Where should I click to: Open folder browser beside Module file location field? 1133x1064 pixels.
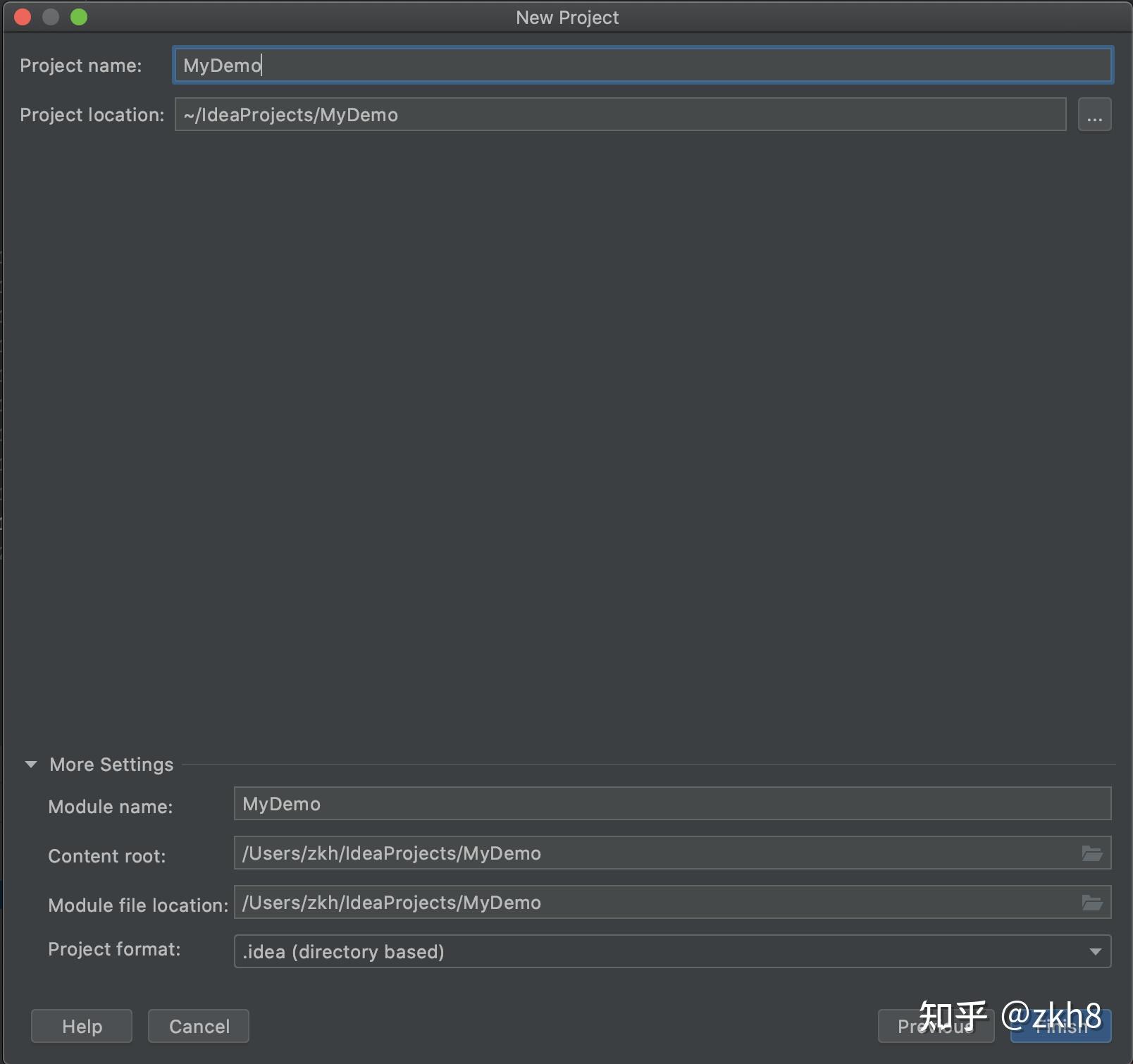pos(1092,903)
